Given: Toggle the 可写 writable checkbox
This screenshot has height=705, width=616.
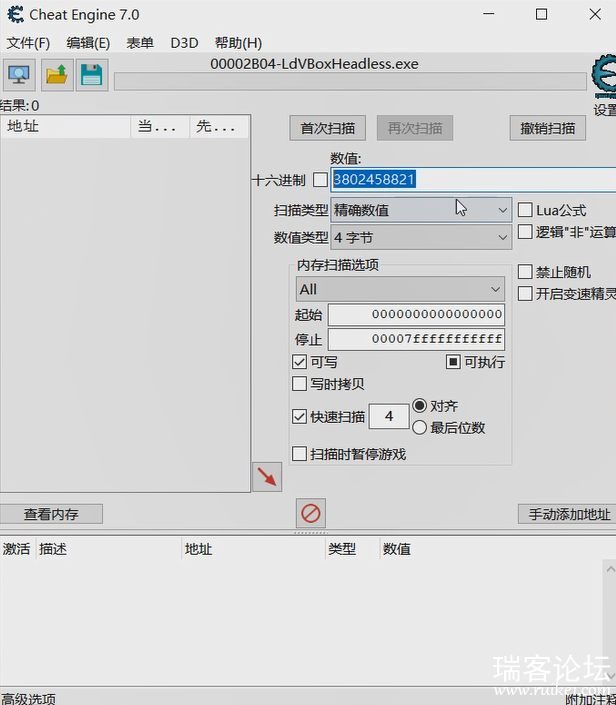Looking at the screenshot, I should 300,362.
